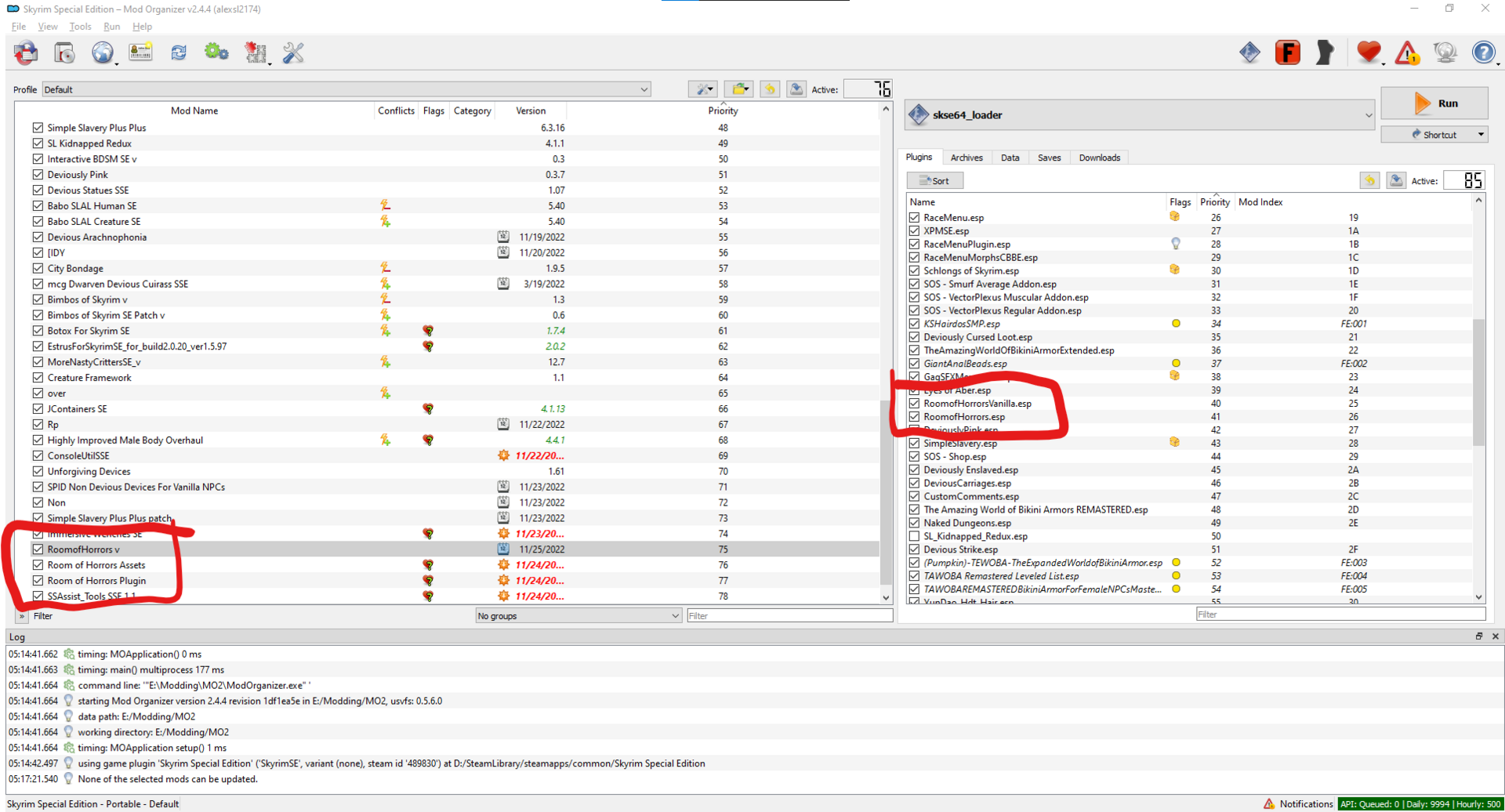Click the blue diamond SKSE shortcut icon
This screenshot has height=812, width=1505.
(1249, 53)
